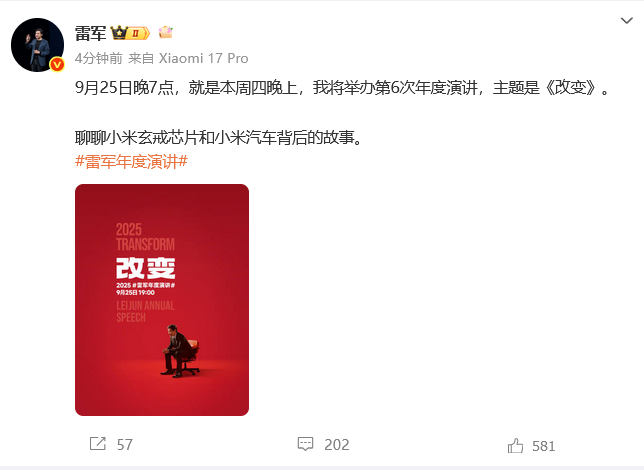Click the flower emoji badge beside username
Viewport: 644px width, 470px height.
coord(166,32)
